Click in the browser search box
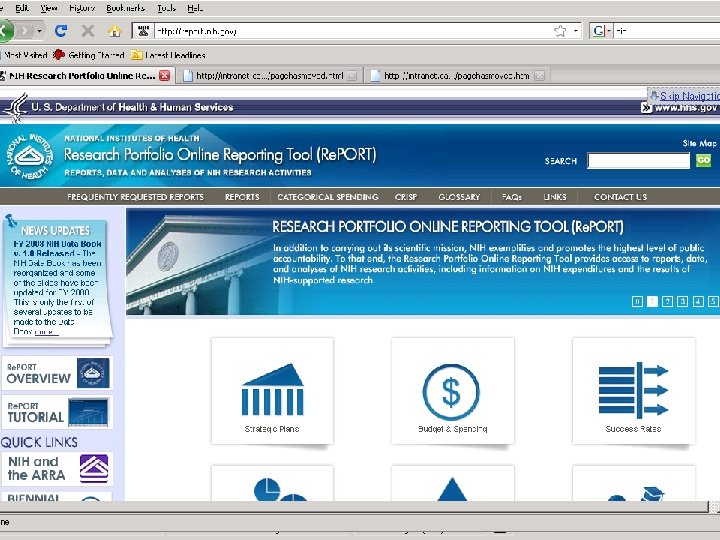Screen dimensions: 720x540 667,31
